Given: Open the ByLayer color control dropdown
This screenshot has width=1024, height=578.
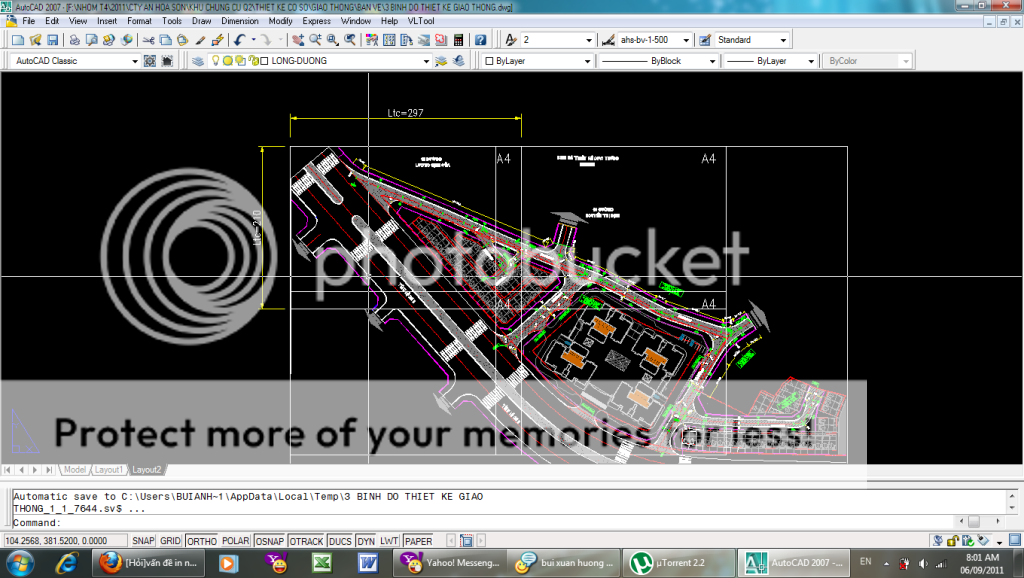Looking at the screenshot, I should coord(587,61).
